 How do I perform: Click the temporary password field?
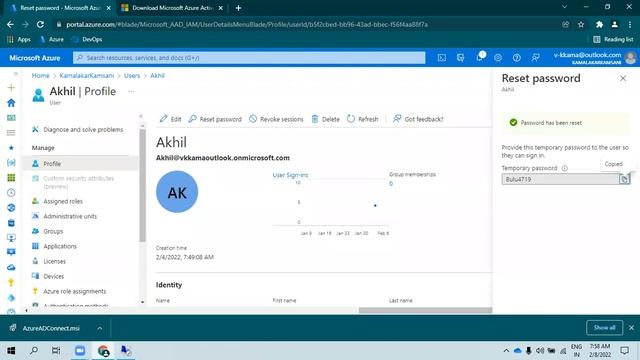tap(560, 179)
